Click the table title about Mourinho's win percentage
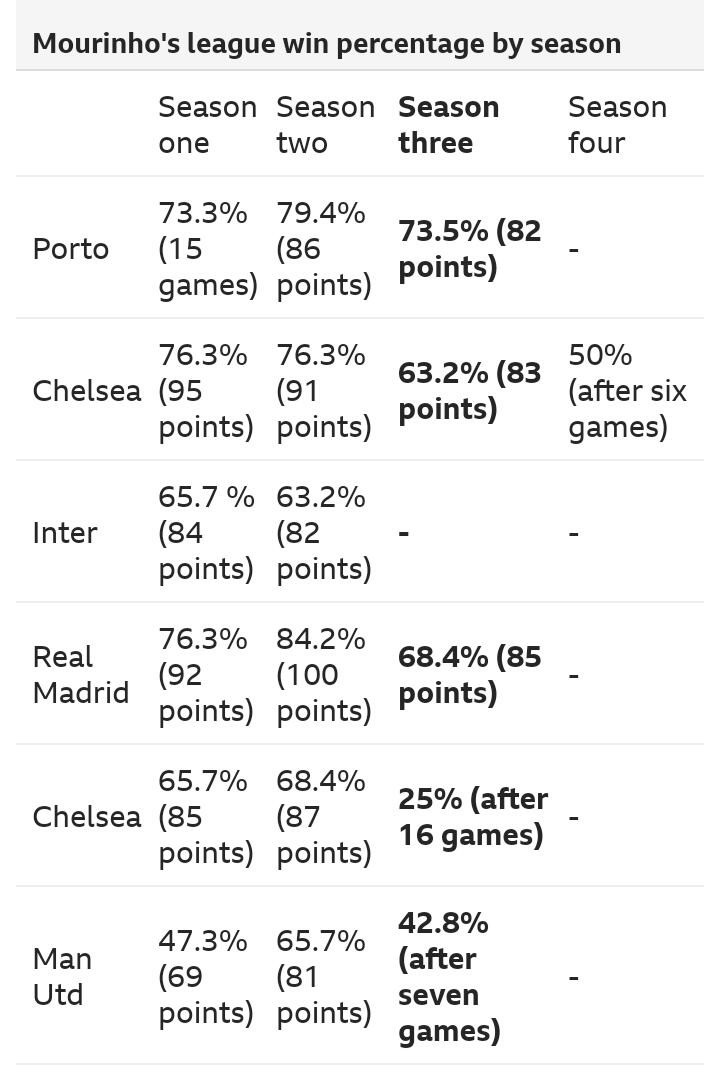The width and height of the screenshot is (720, 1074). (326, 43)
